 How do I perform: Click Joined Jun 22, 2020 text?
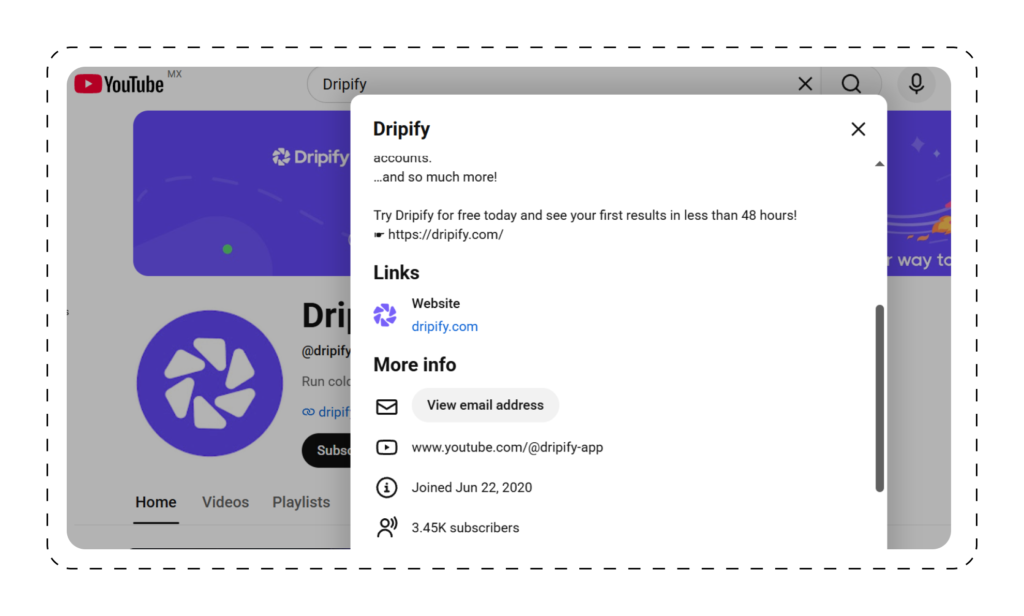[x=472, y=487]
